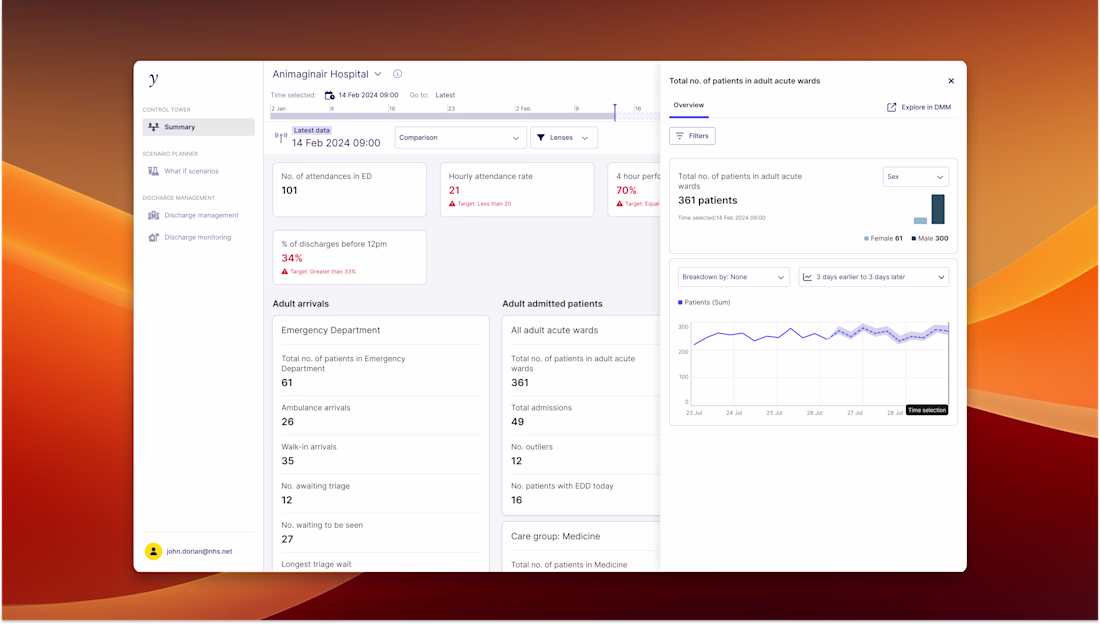Click the live data signal icon
This screenshot has width=1100, height=624.
pos(281,138)
